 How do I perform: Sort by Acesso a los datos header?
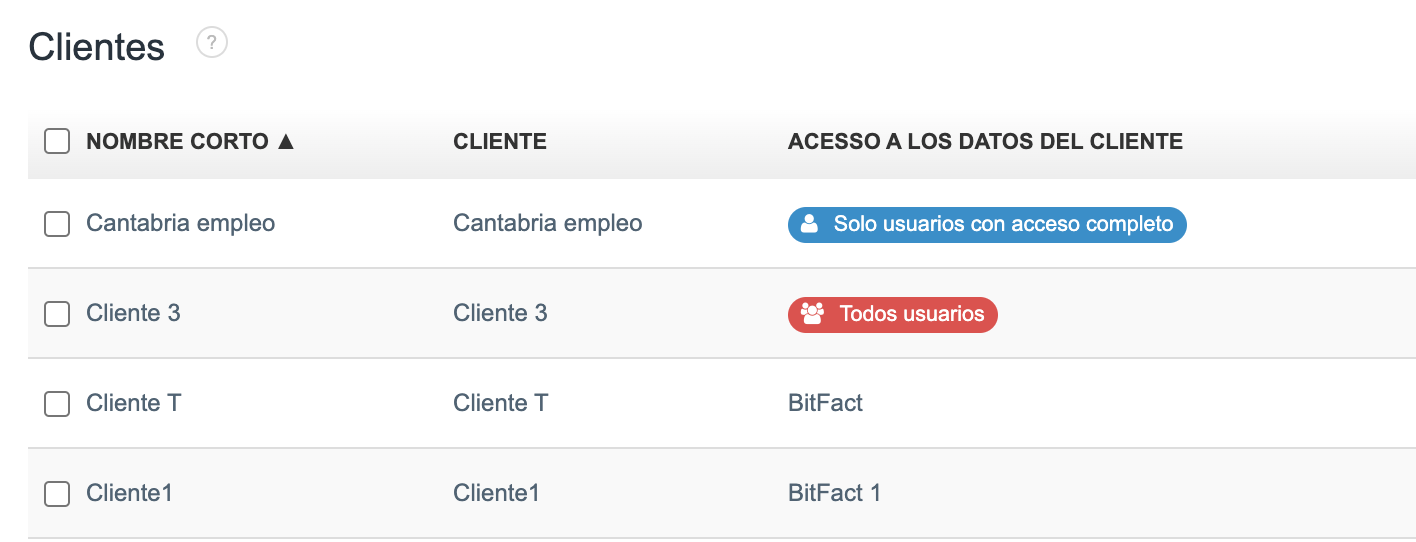985,142
